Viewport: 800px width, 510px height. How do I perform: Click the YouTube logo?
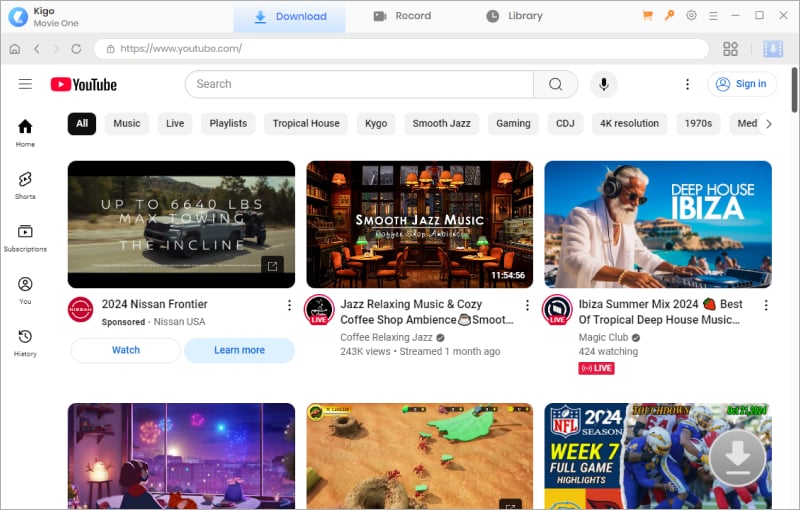[x=84, y=84]
